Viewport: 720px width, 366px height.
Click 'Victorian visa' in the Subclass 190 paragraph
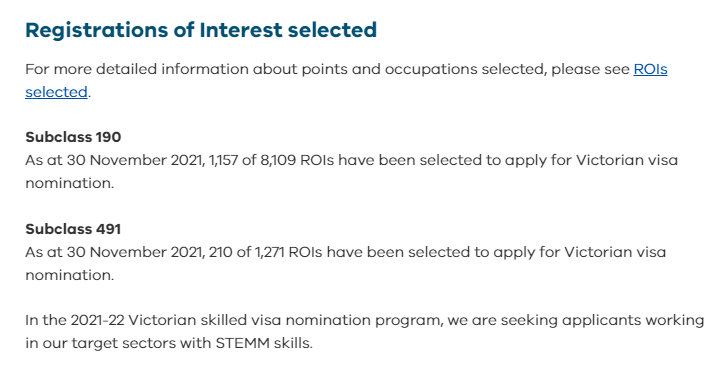pos(627,160)
